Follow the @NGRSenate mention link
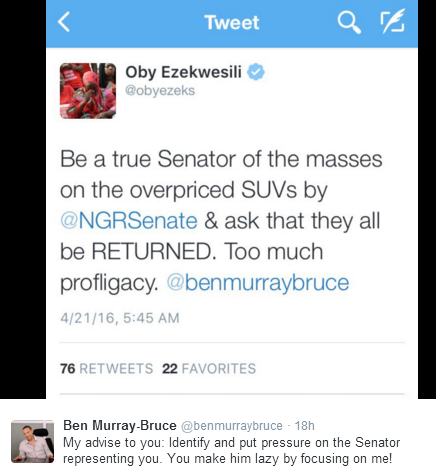436x474 pixels. coord(129,221)
